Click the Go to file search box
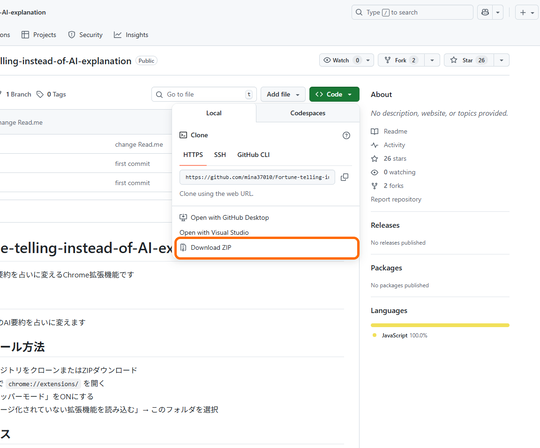This screenshot has height=448, width=540. click(x=204, y=94)
